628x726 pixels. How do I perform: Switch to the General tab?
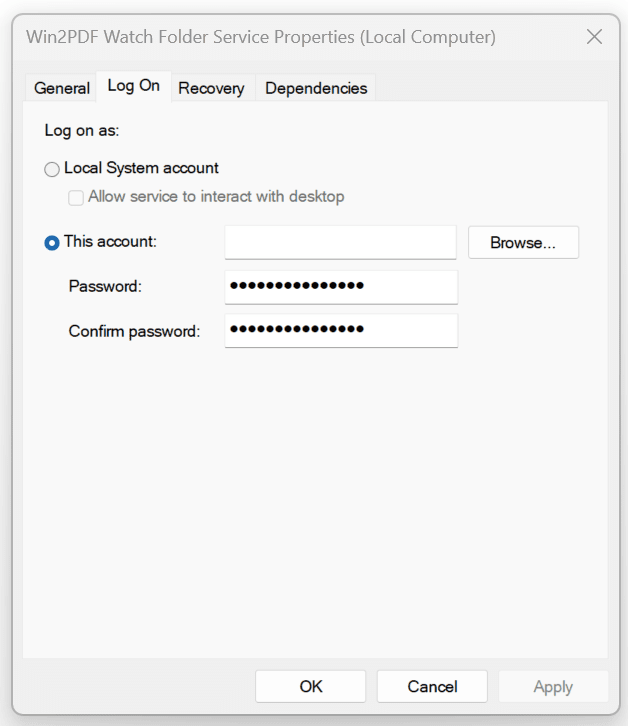click(x=62, y=88)
